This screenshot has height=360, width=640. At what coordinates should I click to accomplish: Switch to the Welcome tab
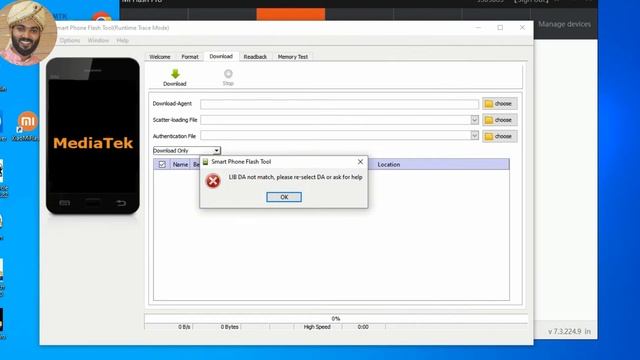(160, 57)
